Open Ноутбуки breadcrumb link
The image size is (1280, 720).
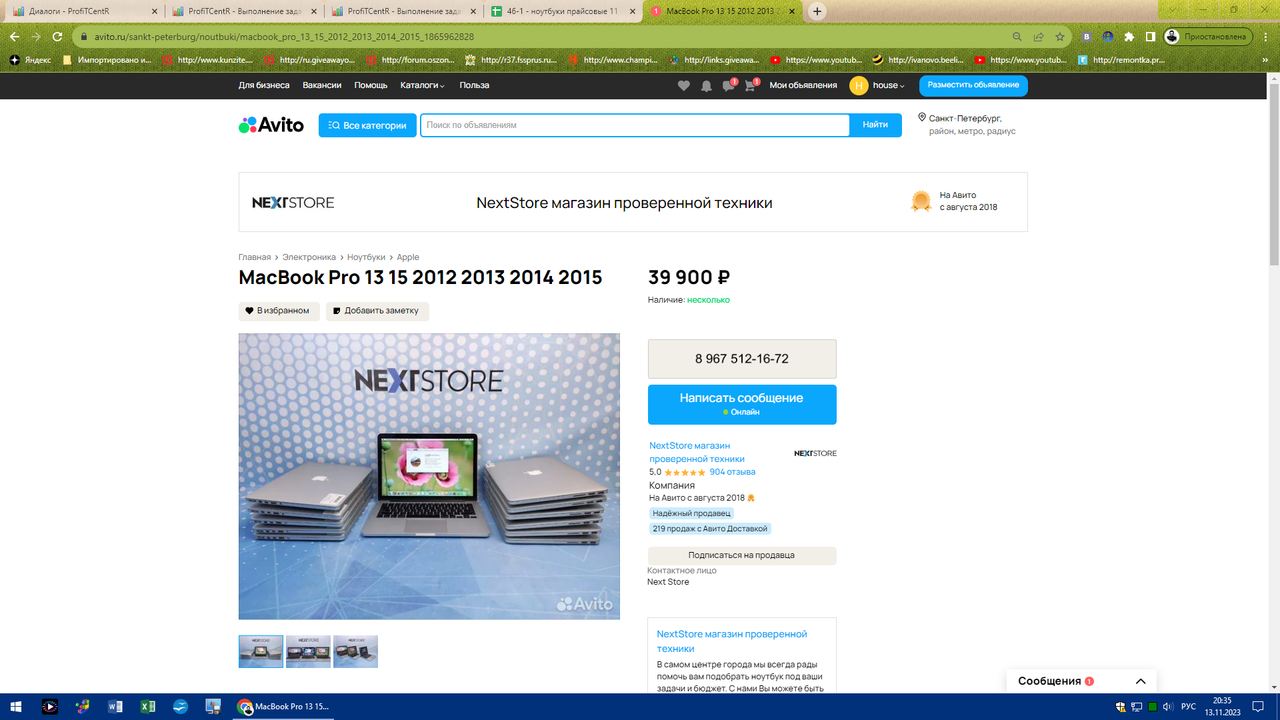click(x=366, y=257)
